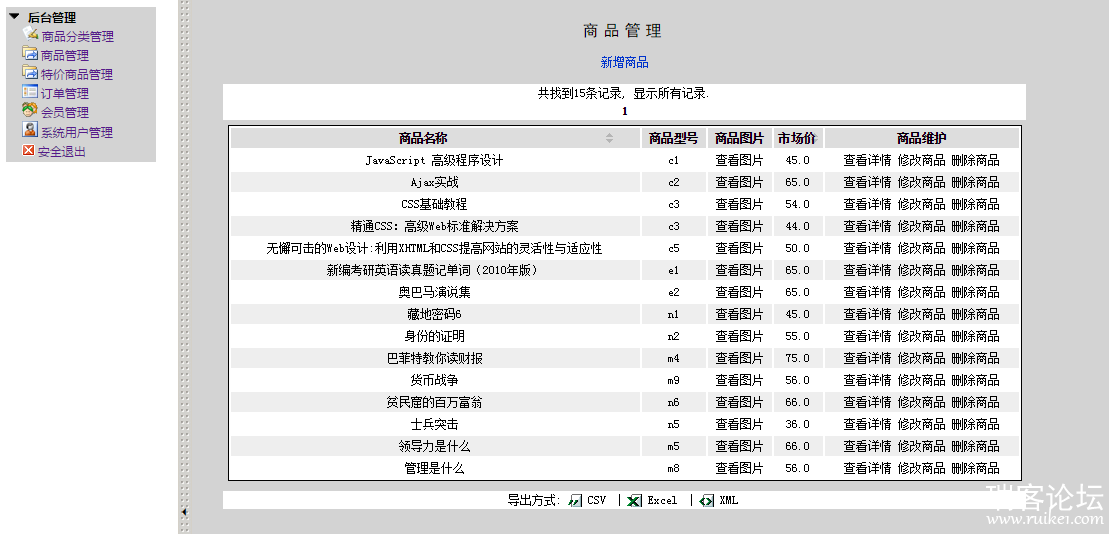The height and width of the screenshot is (534, 1109).
Task: Click the CSV export icon
Action: click(x=576, y=501)
